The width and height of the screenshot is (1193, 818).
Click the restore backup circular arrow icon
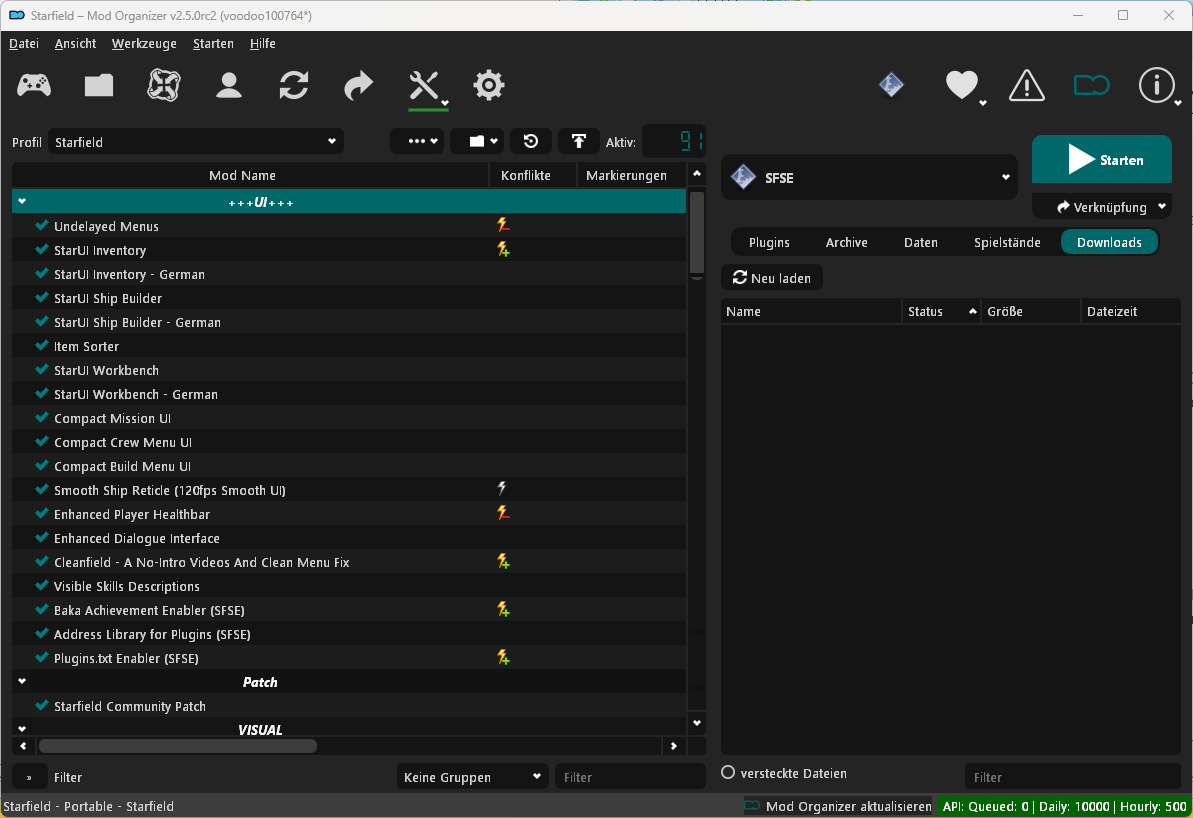(531, 142)
